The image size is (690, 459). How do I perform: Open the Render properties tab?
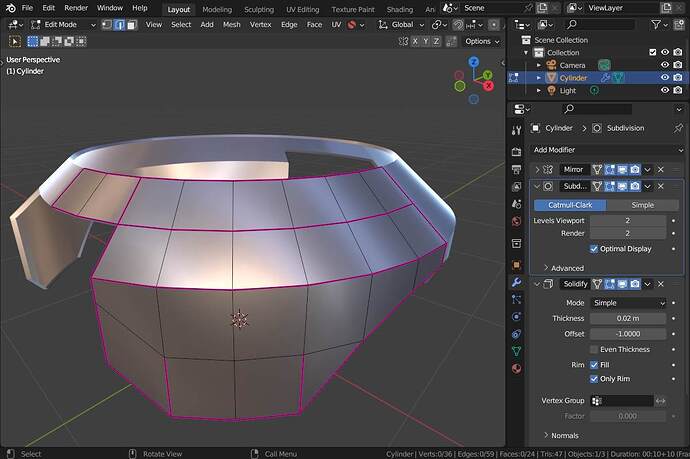(517, 152)
